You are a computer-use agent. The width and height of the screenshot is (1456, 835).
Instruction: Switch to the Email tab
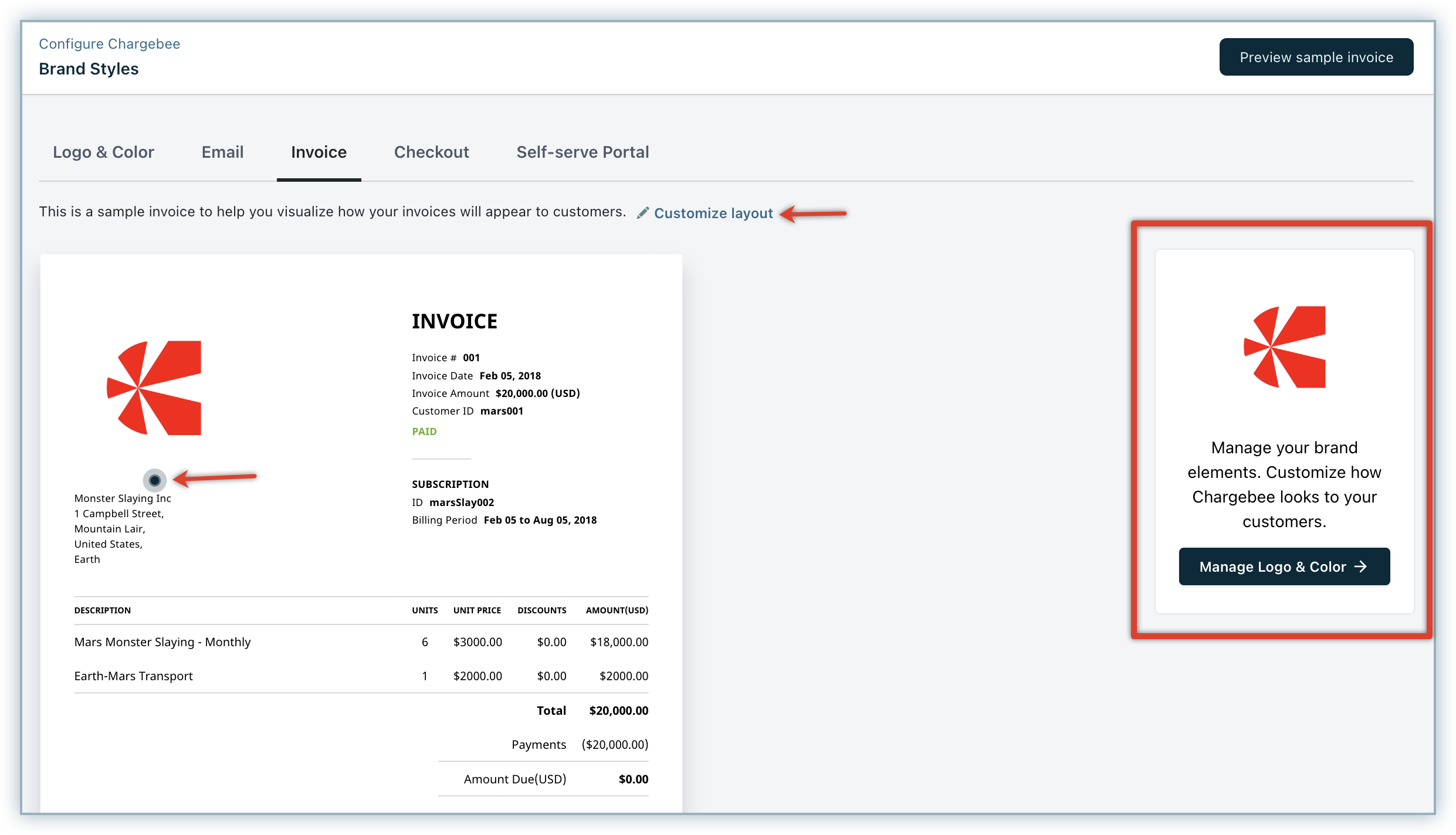222,152
